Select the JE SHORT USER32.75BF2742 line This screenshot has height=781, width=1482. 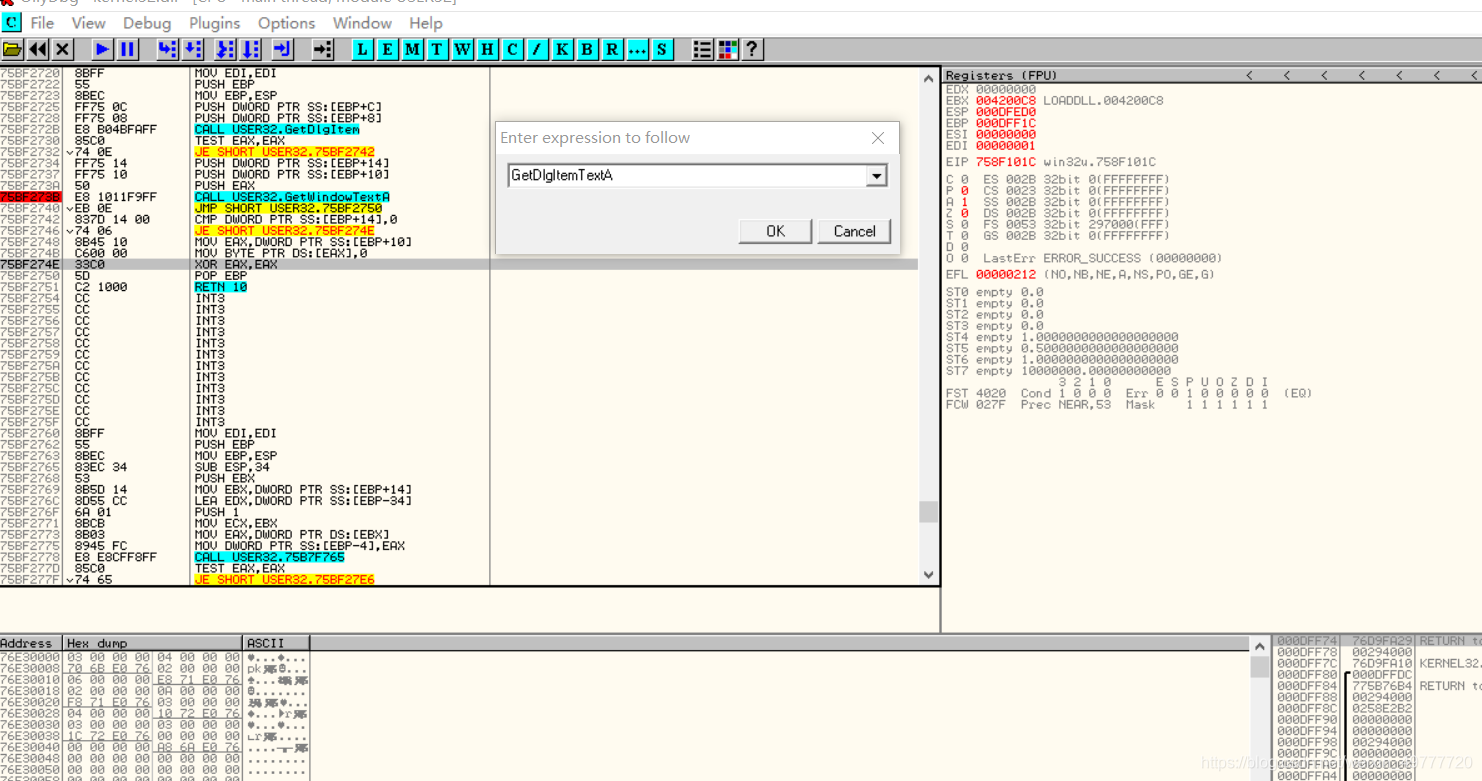click(284, 152)
